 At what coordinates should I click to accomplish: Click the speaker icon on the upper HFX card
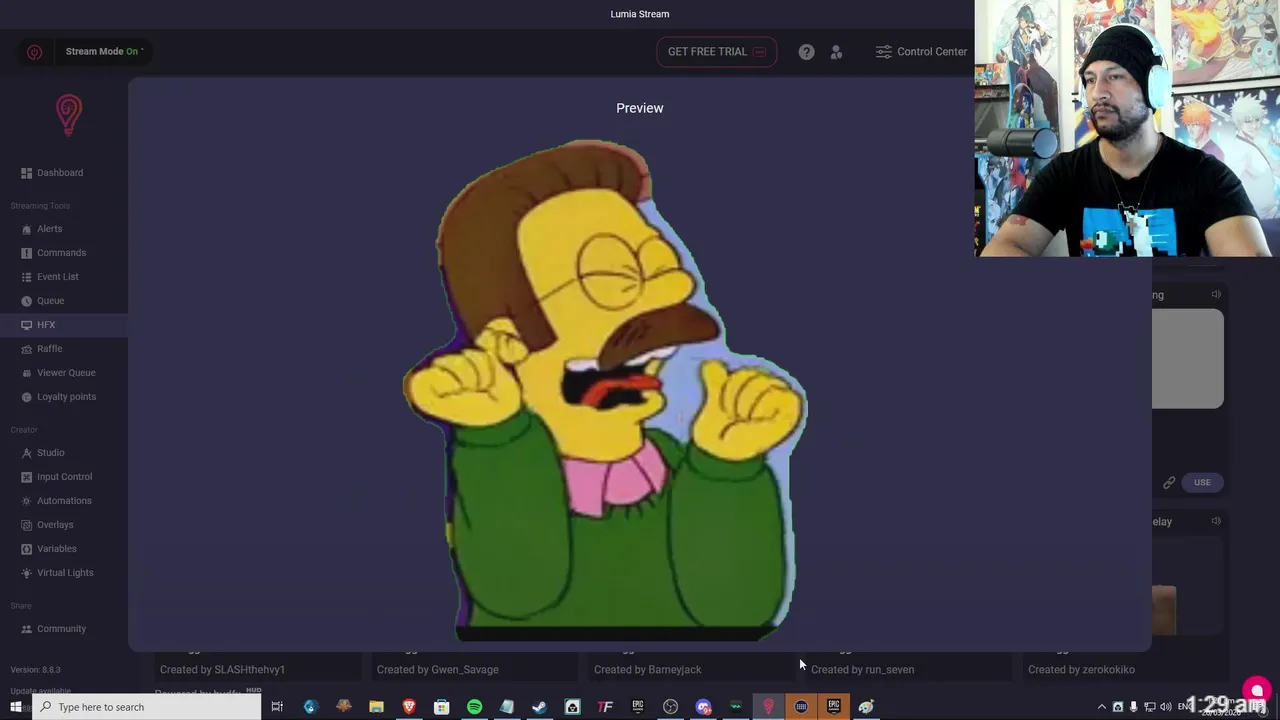click(x=1216, y=295)
